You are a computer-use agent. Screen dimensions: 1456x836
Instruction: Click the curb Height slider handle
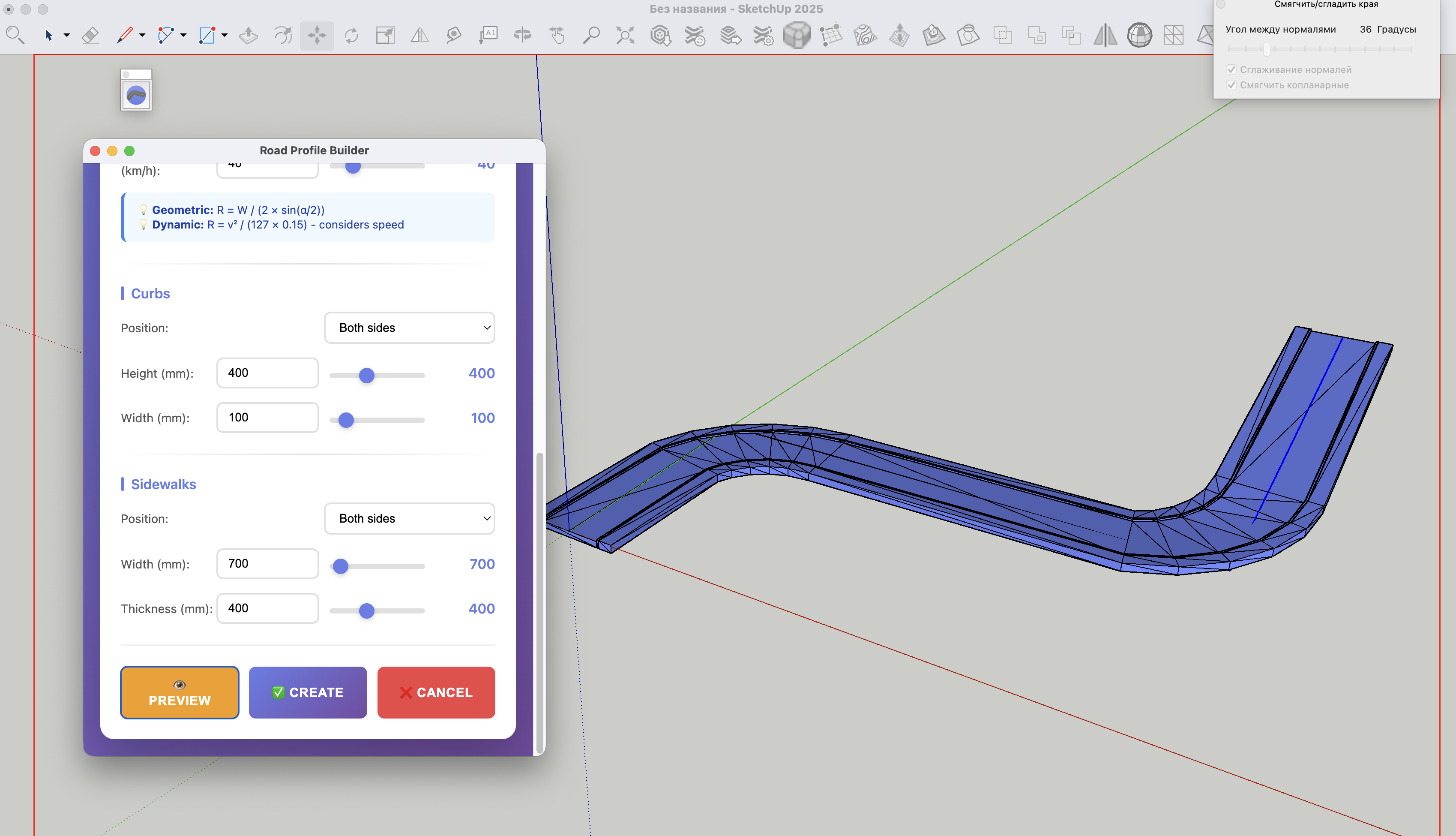[367, 376]
